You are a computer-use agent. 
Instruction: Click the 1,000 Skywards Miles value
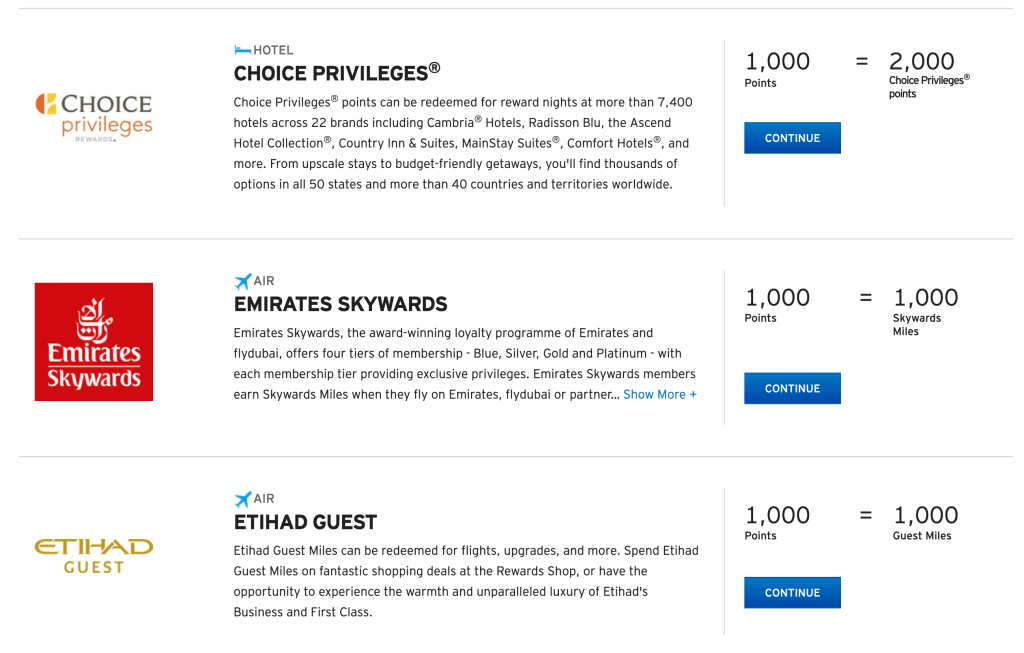[x=925, y=297]
